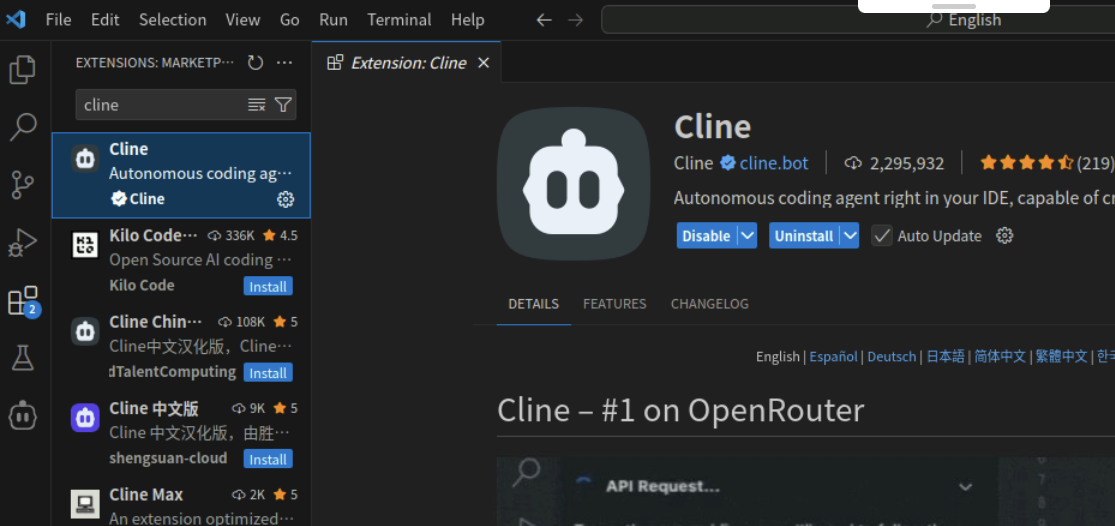
Task: Open the extension filter funnel menu
Action: [283, 105]
